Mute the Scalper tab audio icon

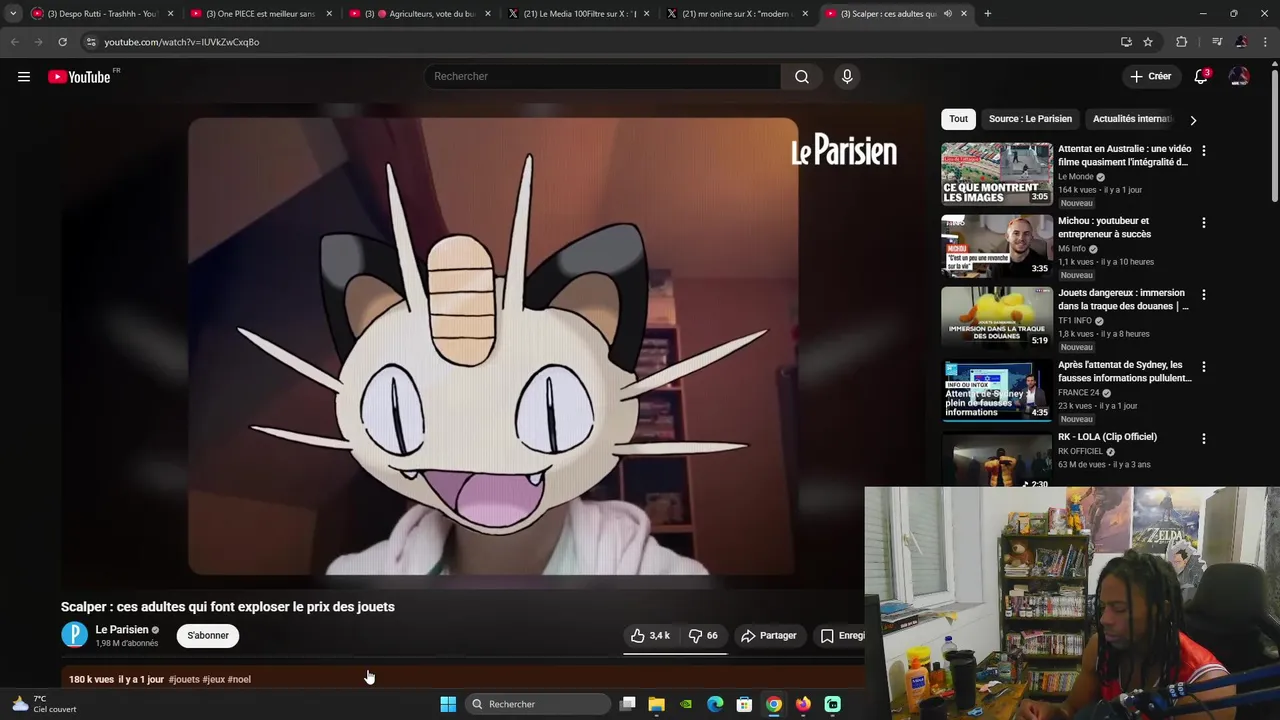(947, 14)
